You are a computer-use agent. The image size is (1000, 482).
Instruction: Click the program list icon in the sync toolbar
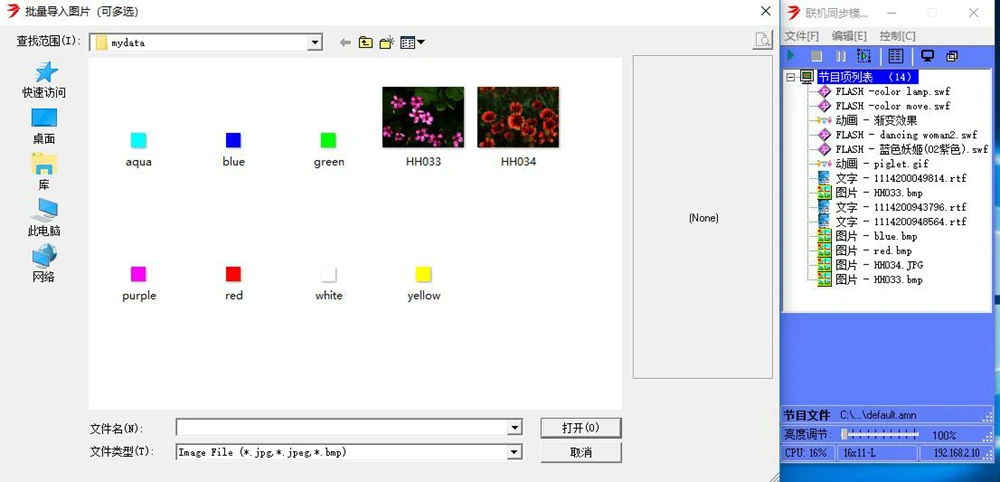coord(895,56)
